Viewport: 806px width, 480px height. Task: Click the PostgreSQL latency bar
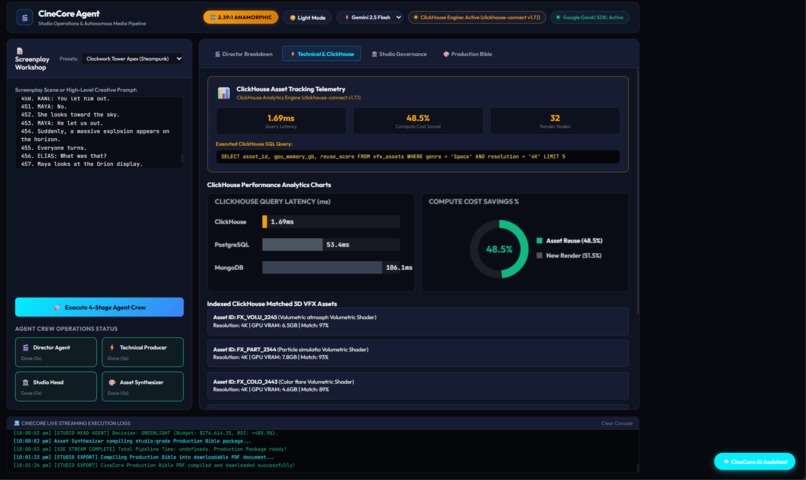tap(292, 245)
